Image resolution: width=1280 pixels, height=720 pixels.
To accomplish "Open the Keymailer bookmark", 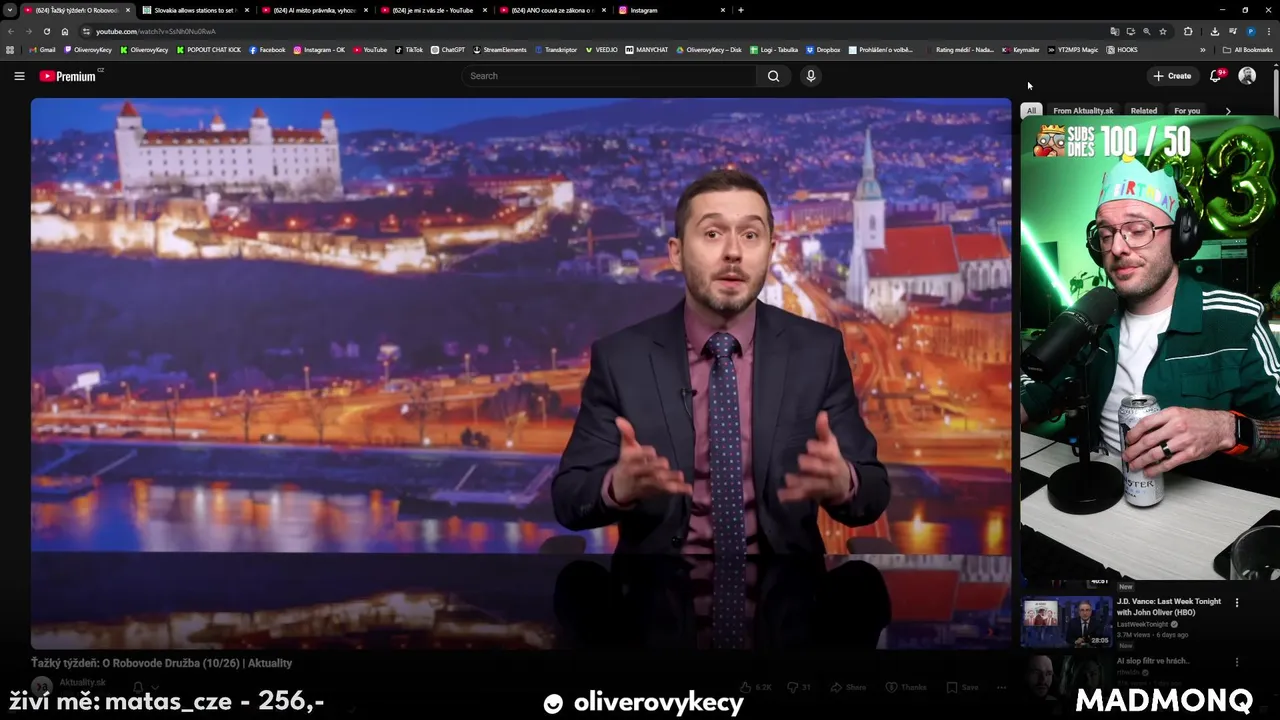I will (1021, 50).
